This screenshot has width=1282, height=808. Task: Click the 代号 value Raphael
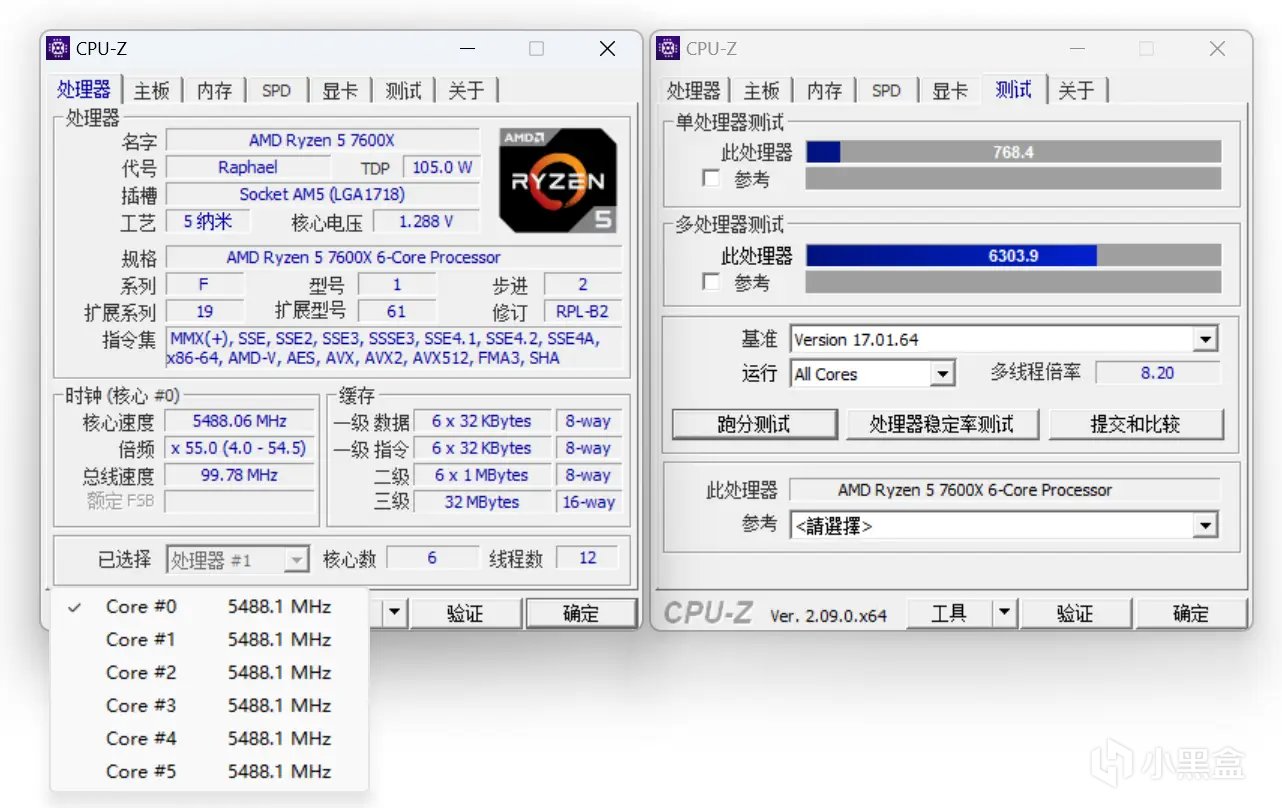248,167
